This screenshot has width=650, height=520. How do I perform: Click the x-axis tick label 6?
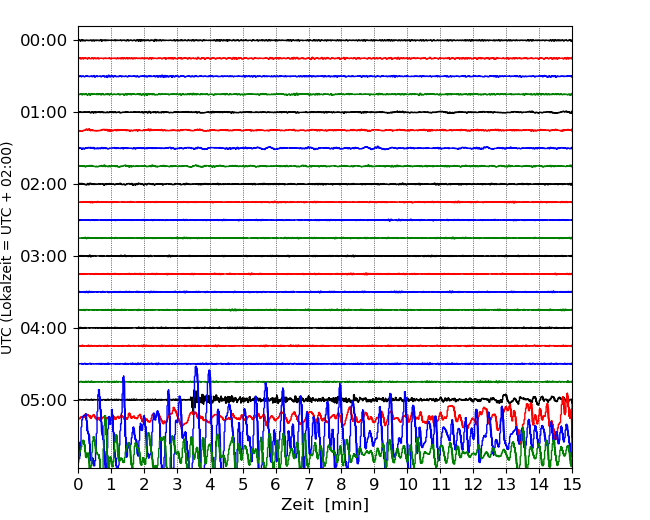(x=276, y=484)
